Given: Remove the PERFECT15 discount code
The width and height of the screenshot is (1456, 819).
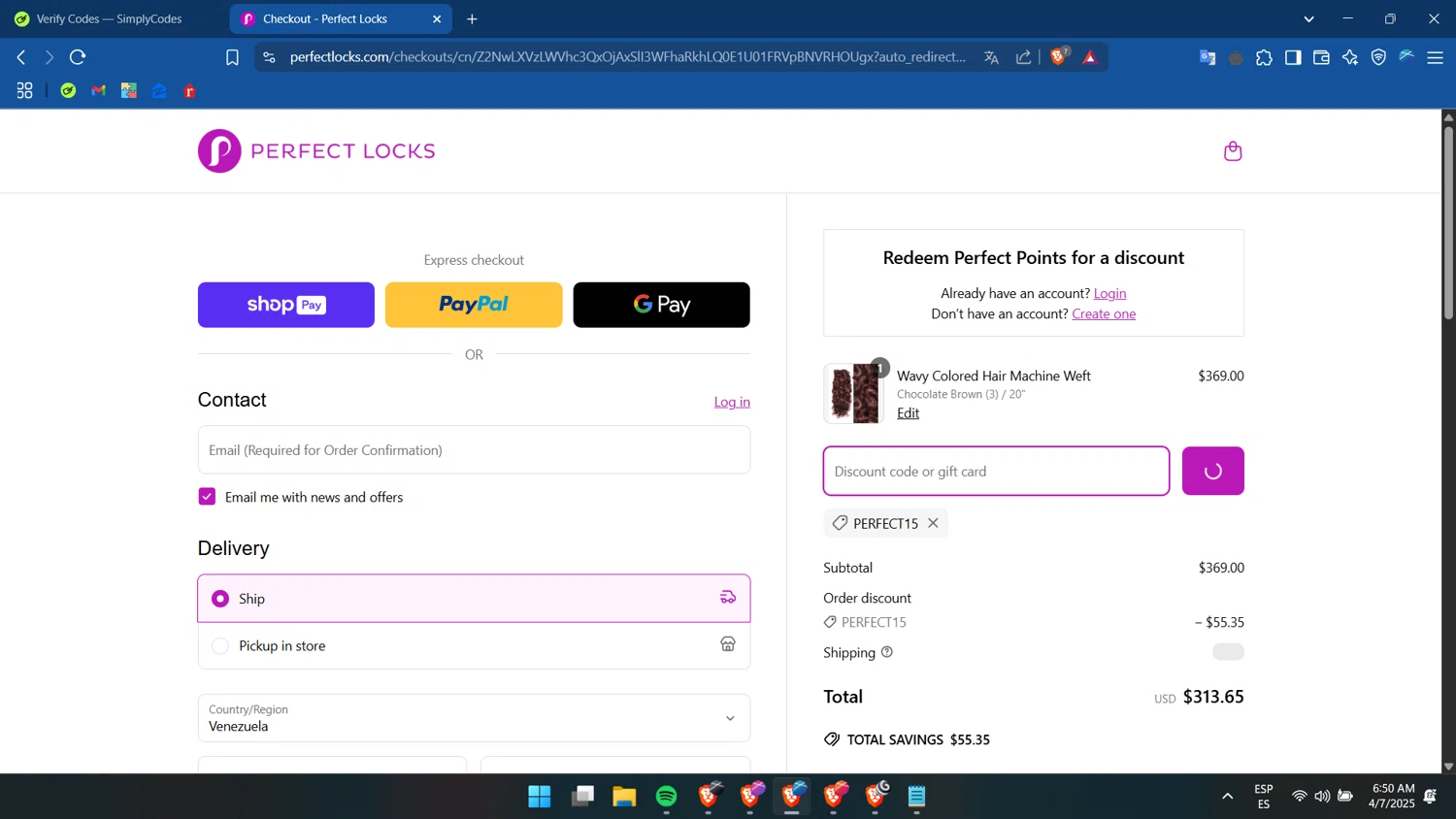Looking at the screenshot, I should (933, 523).
